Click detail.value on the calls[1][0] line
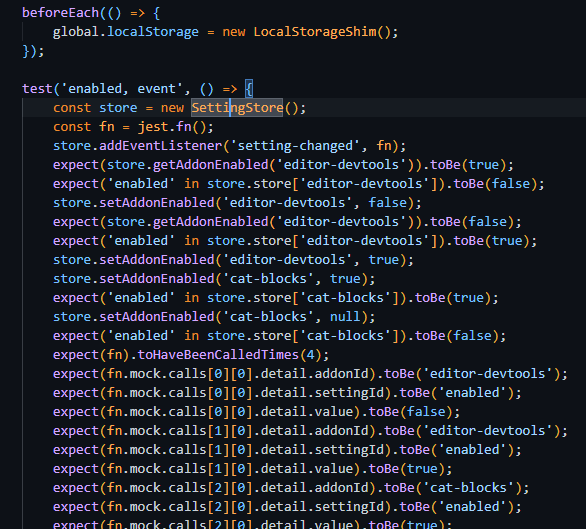 coord(307,469)
